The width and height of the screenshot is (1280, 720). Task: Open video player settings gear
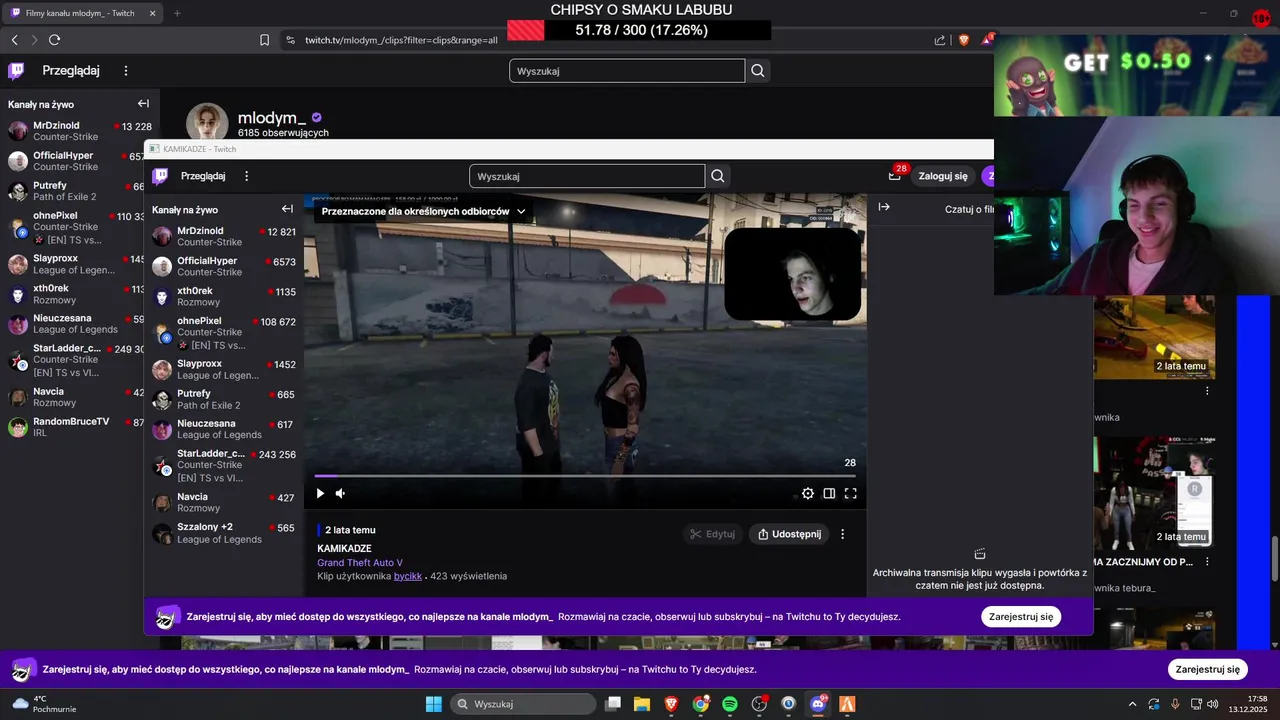[x=808, y=493]
